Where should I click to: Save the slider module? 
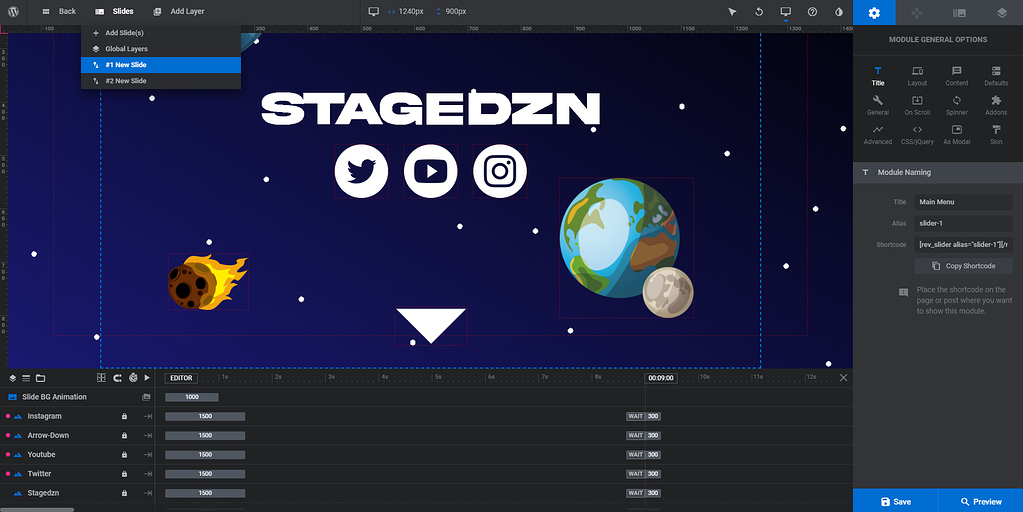coord(895,501)
